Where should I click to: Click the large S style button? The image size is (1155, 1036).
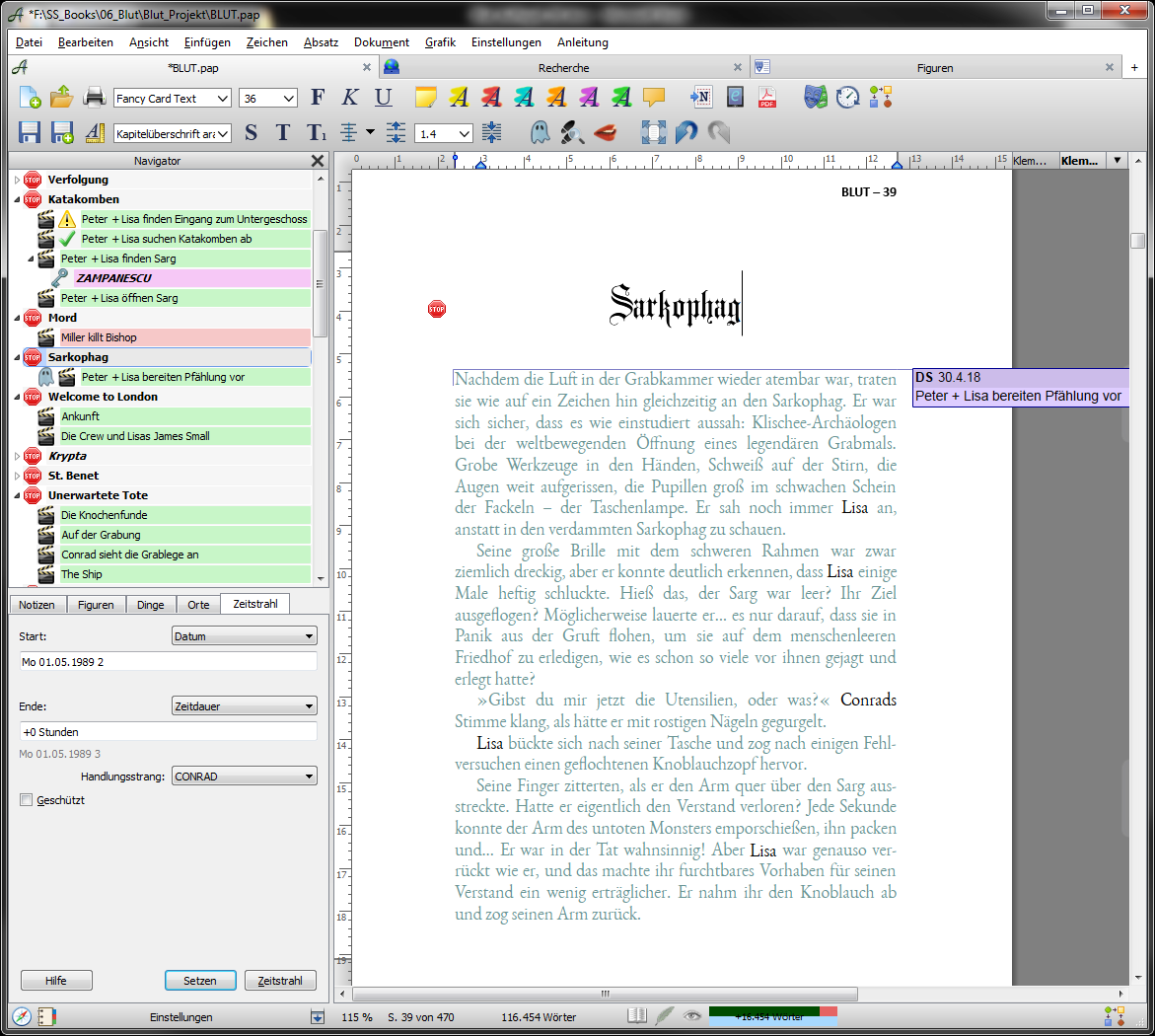[252, 132]
